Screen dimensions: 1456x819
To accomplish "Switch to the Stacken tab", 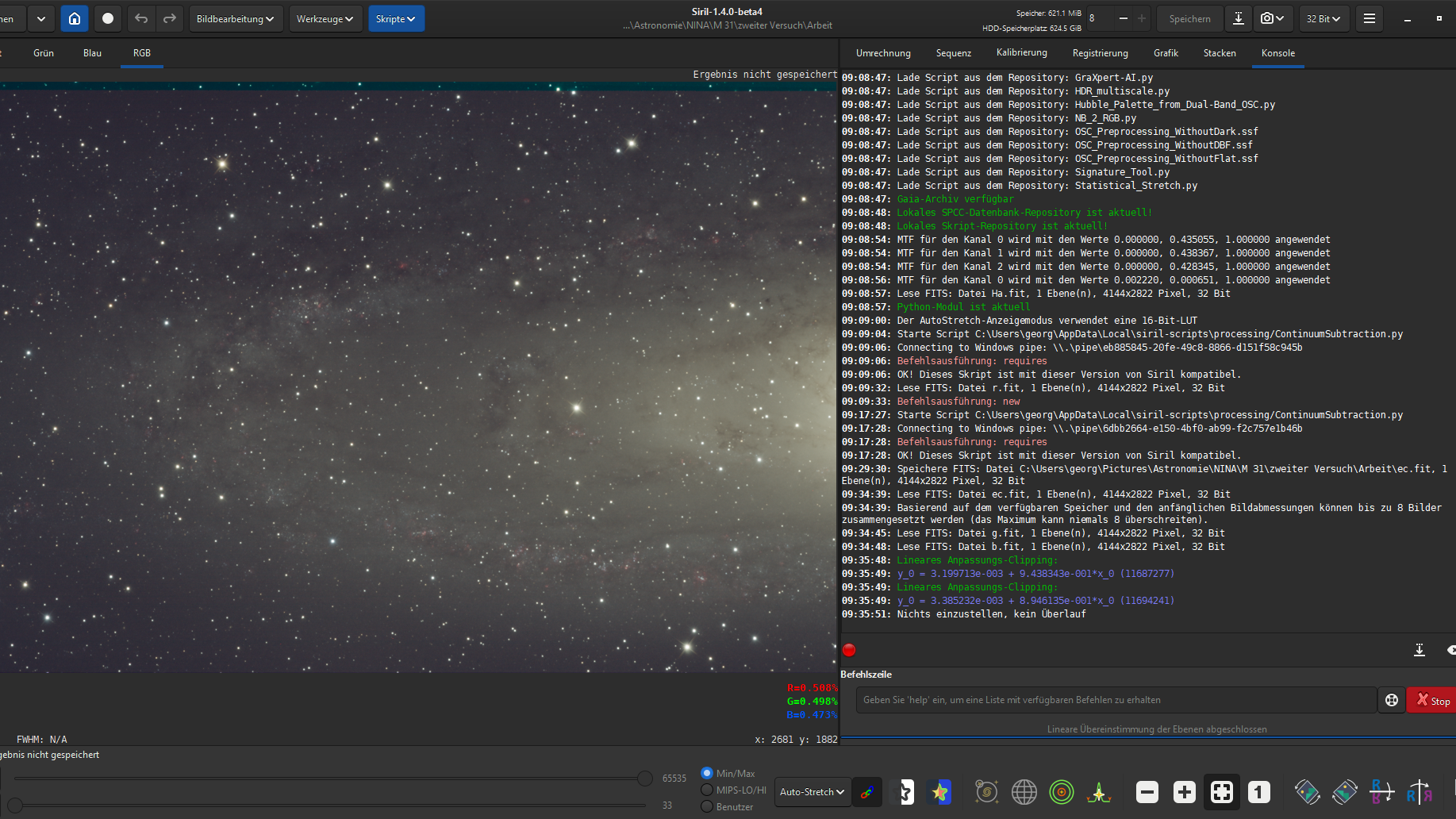I will (1219, 53).
